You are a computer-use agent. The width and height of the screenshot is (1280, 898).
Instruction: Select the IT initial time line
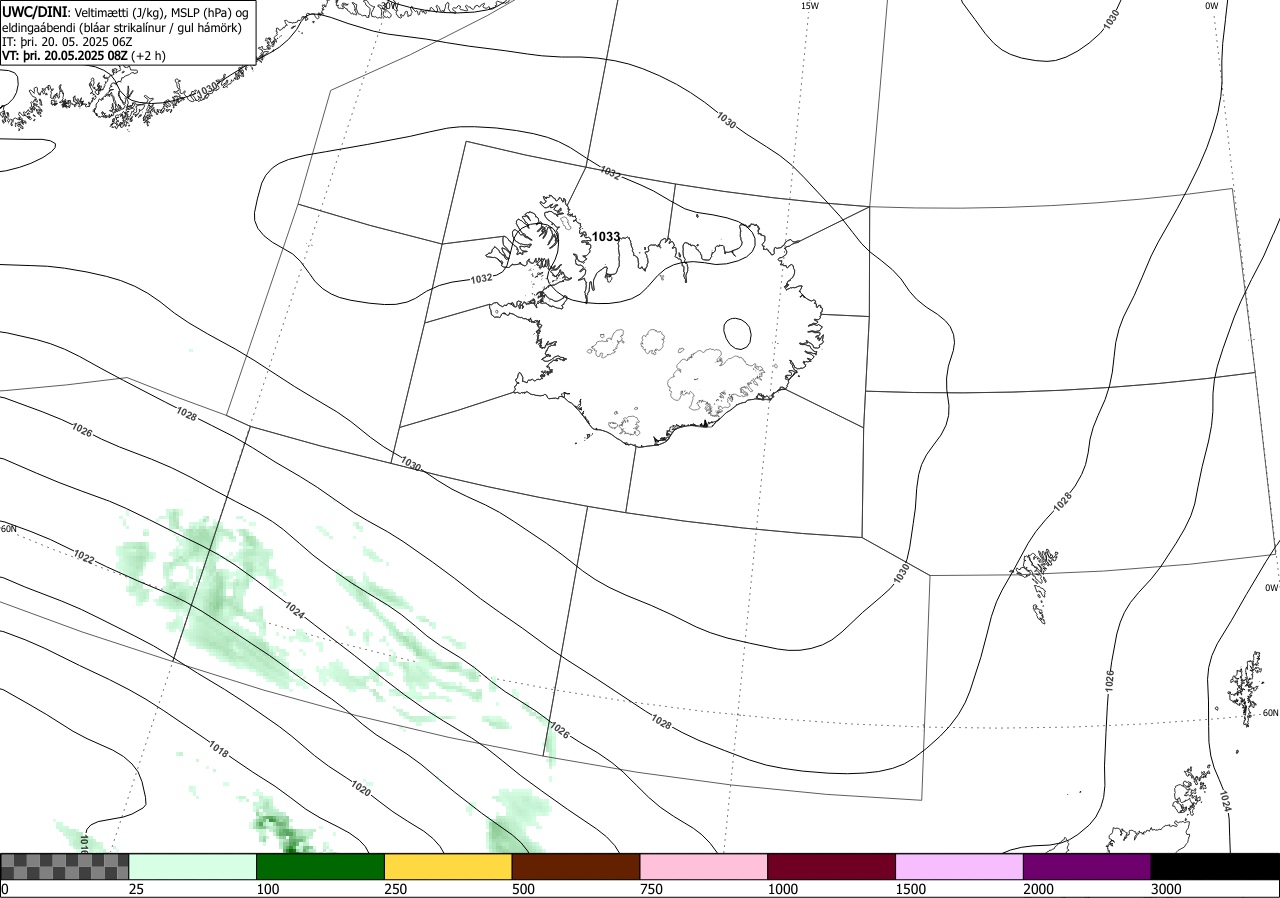coord(68,42)
